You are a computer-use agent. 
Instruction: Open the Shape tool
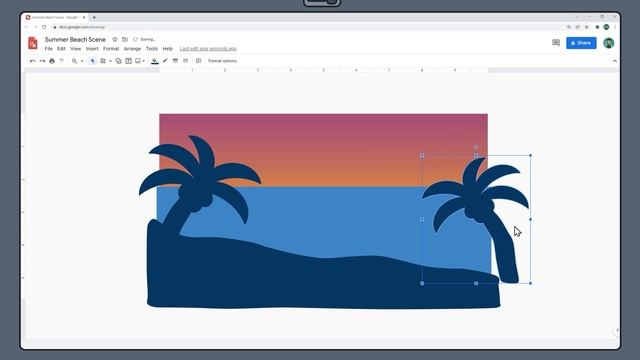[118, 61]
